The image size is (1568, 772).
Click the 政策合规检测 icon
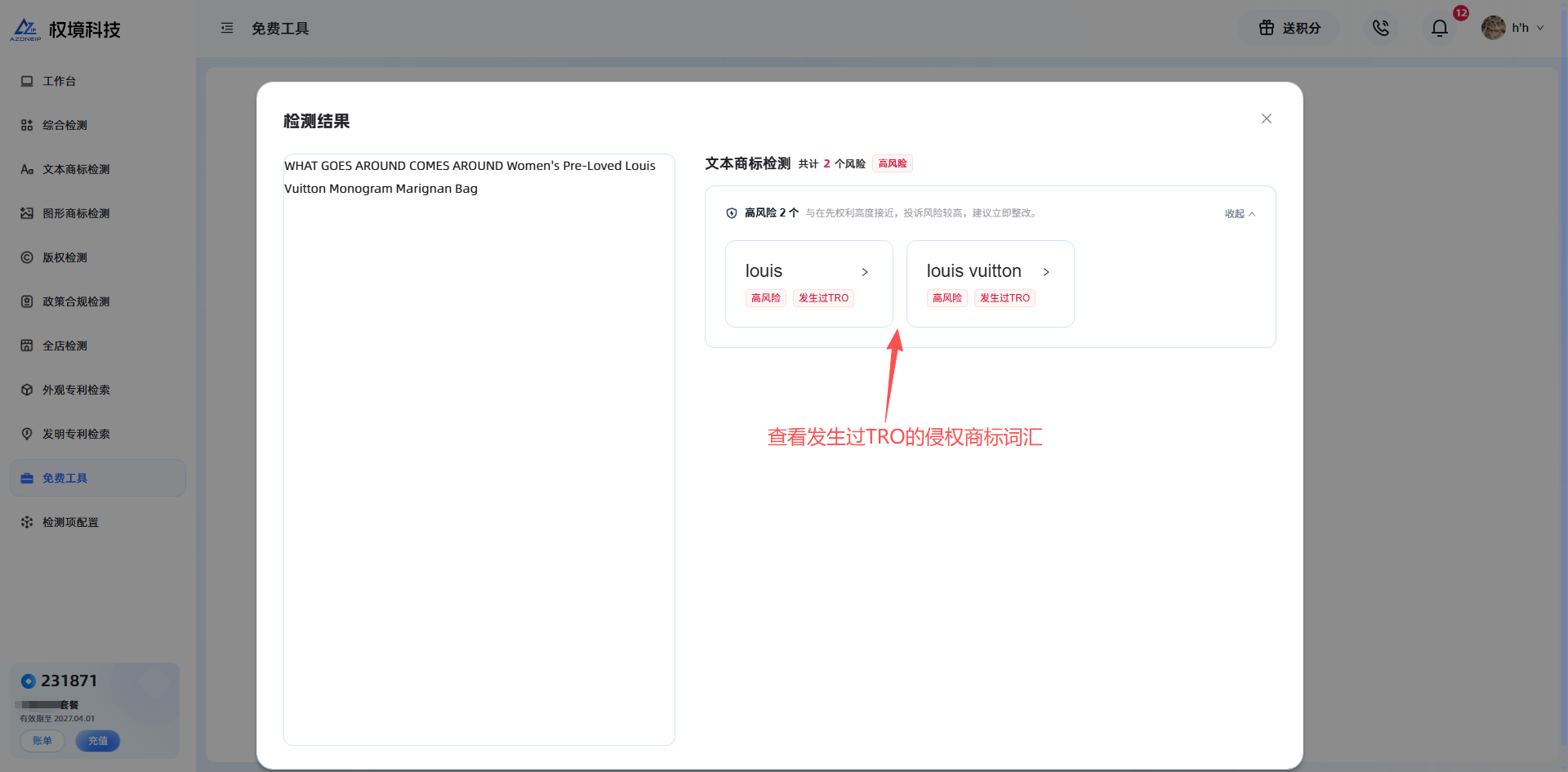coord(27,301)
